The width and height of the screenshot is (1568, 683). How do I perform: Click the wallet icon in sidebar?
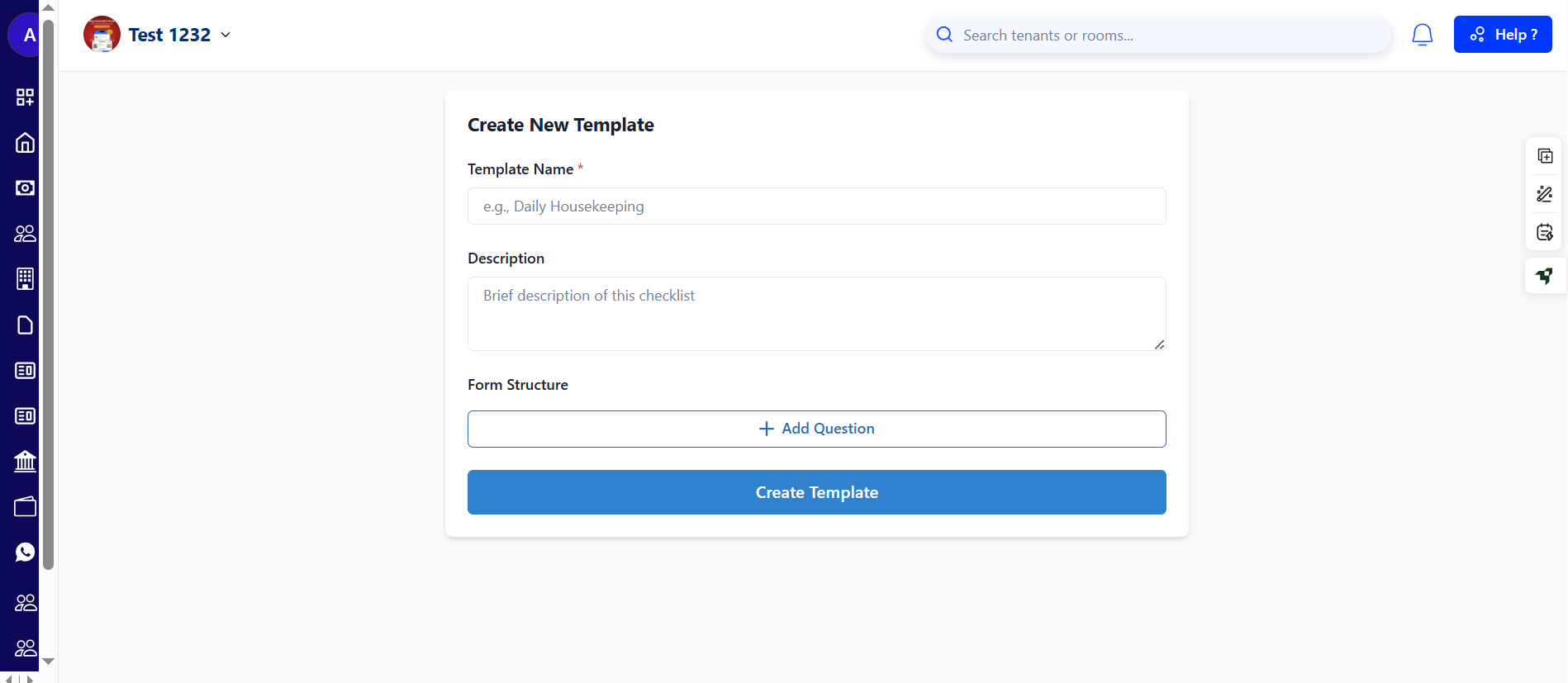point(25,506)
